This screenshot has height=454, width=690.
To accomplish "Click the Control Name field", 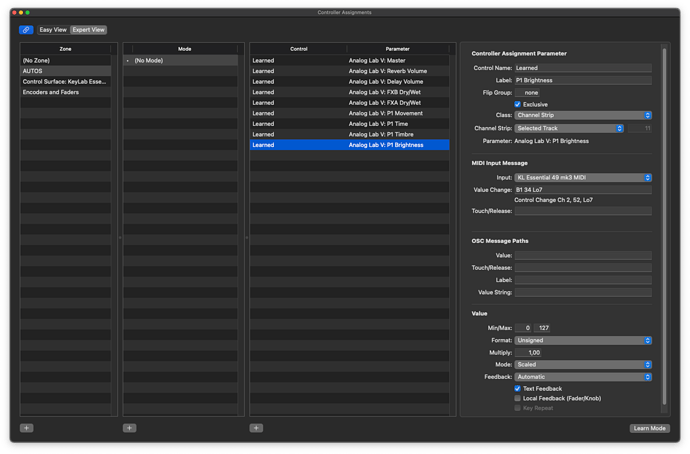I will click(x=583, y=68).
